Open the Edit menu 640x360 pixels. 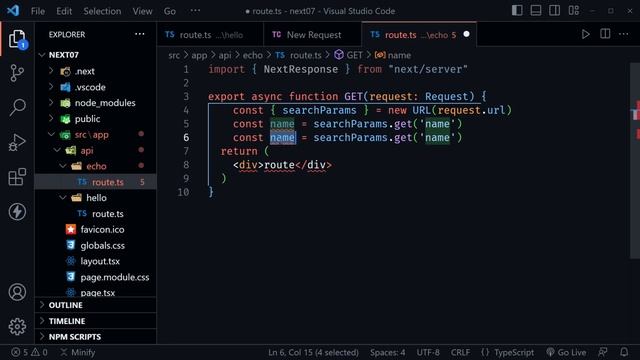64,11
